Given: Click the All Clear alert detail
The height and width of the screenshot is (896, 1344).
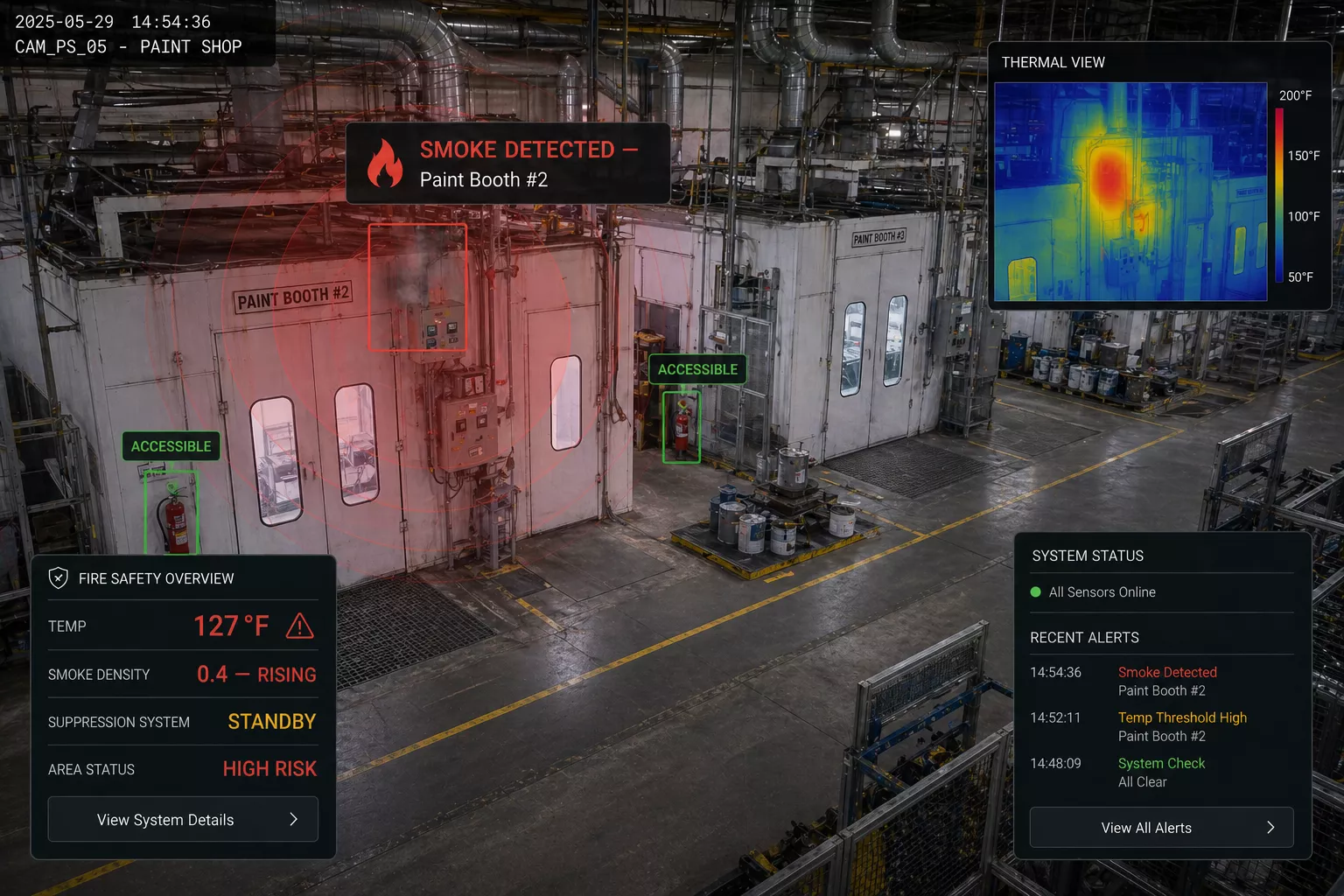Looking at the screenshot, I should (x=1143, y=782).
